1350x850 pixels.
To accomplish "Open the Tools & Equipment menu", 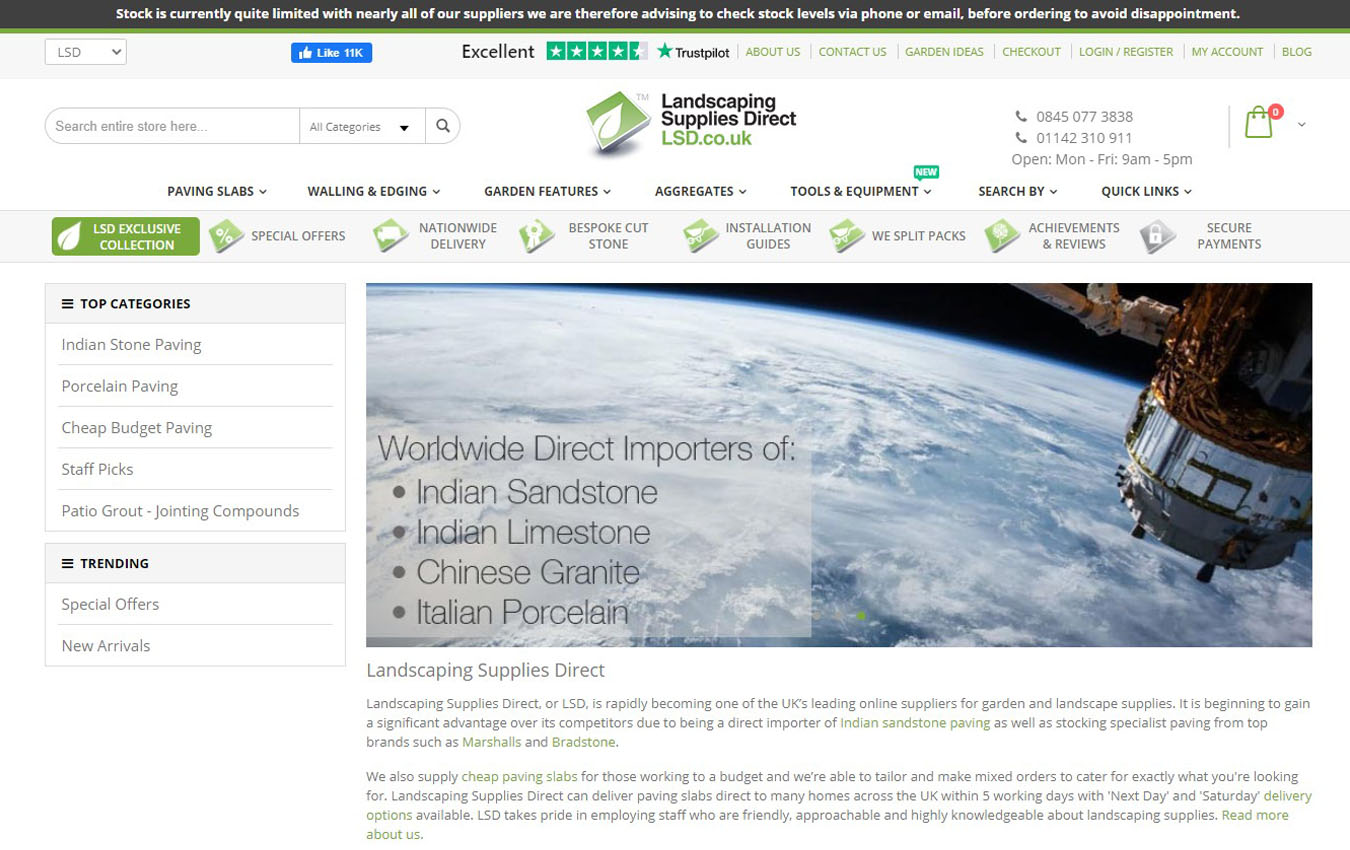I will pyautogui.click(x=860, y=191).
